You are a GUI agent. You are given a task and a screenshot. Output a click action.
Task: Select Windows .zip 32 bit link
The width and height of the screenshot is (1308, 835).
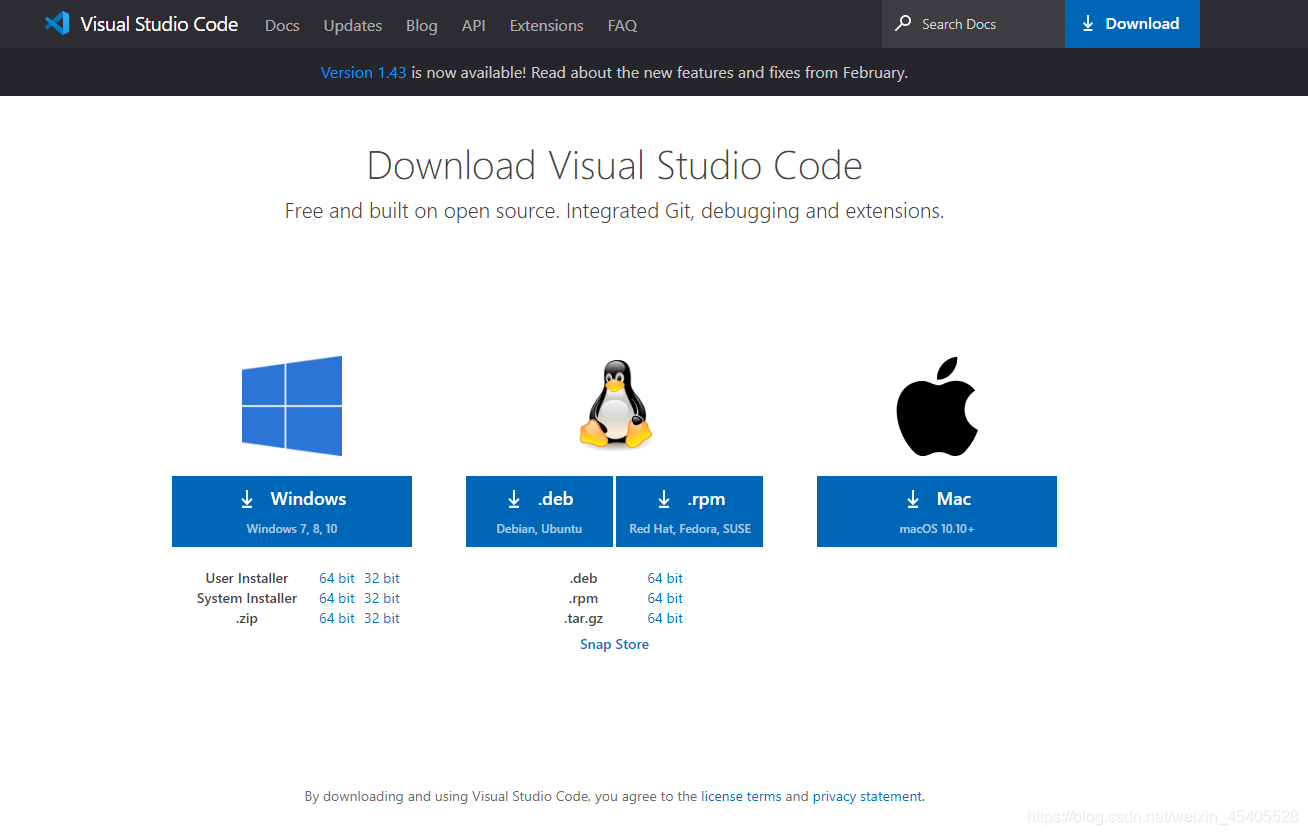[382, 618]
